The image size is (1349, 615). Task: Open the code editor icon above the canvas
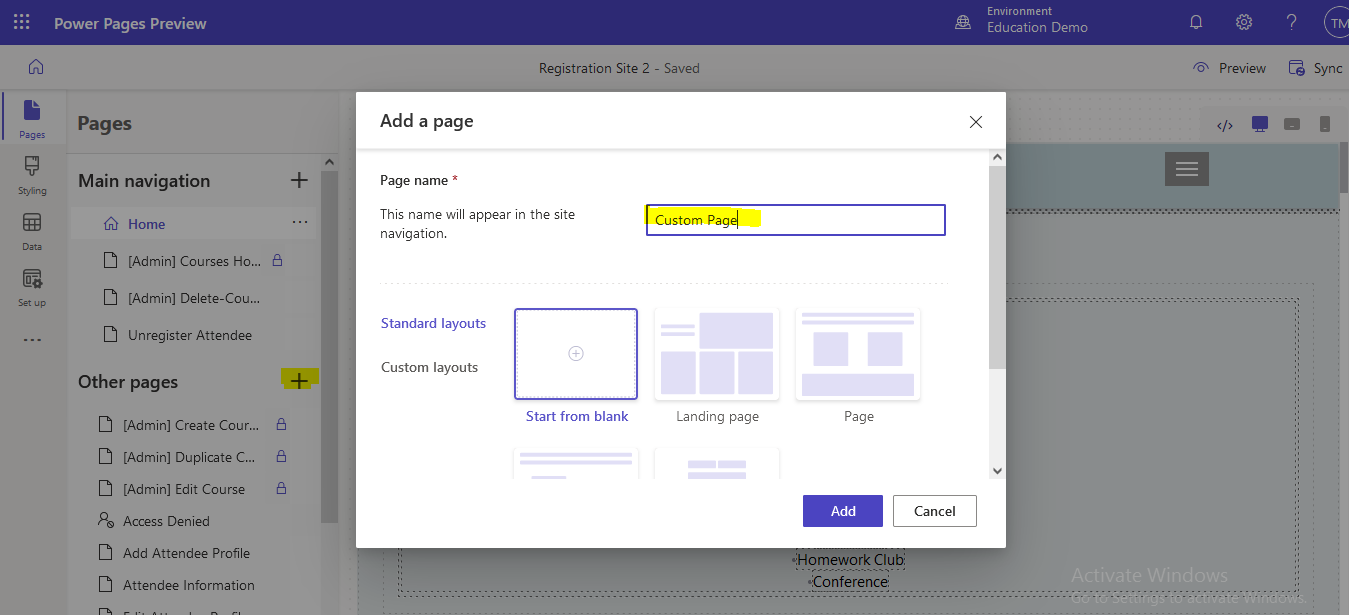point(1224,123)
